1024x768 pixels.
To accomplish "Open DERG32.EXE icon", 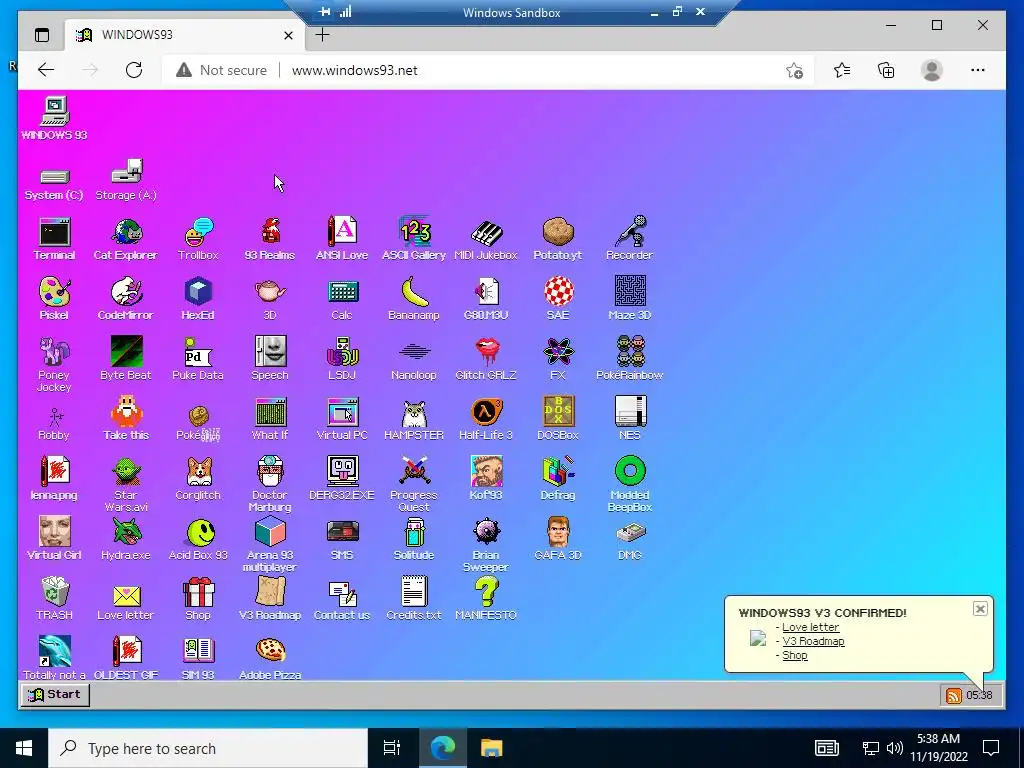I will click(342, 479).
